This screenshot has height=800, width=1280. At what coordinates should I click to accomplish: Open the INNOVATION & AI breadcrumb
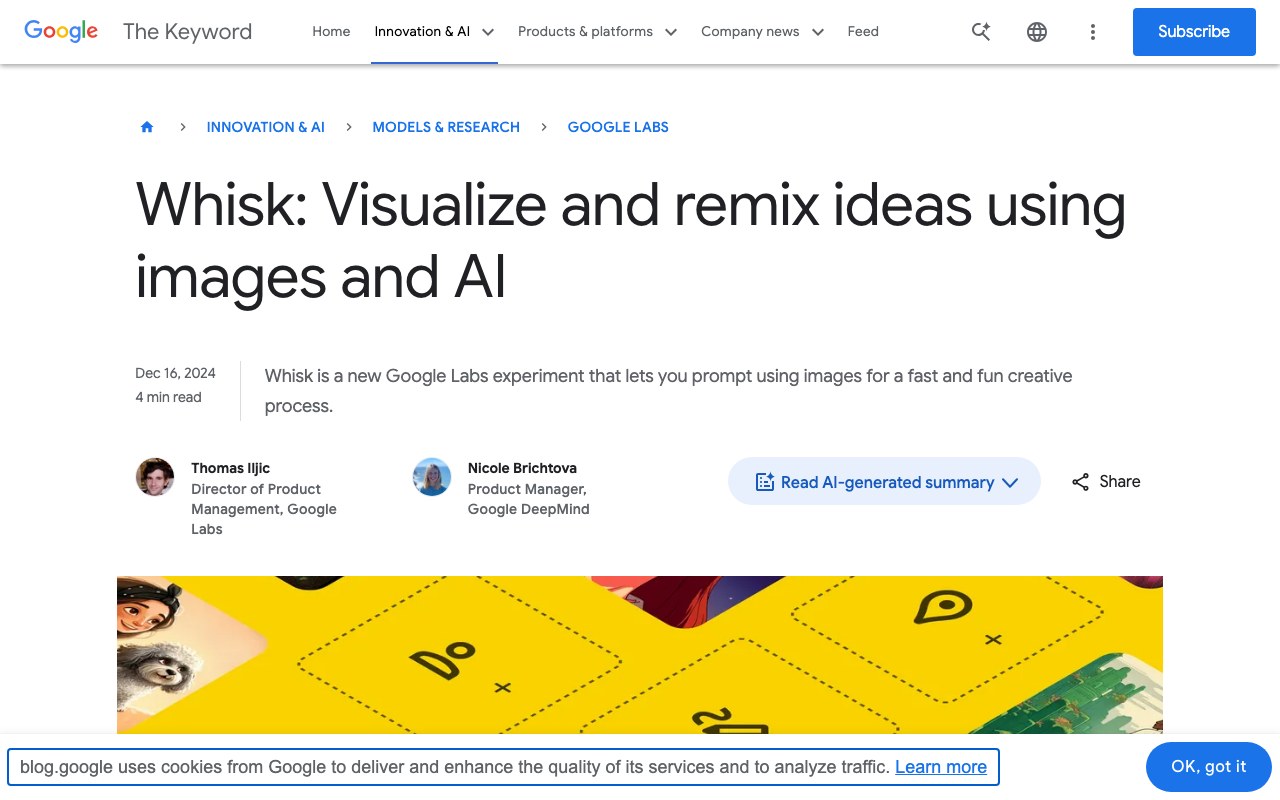point(266,127)
